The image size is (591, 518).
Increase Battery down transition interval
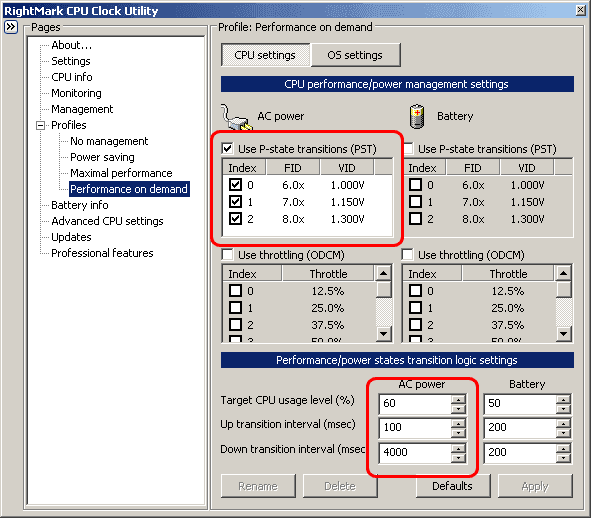tap(563, 448)
